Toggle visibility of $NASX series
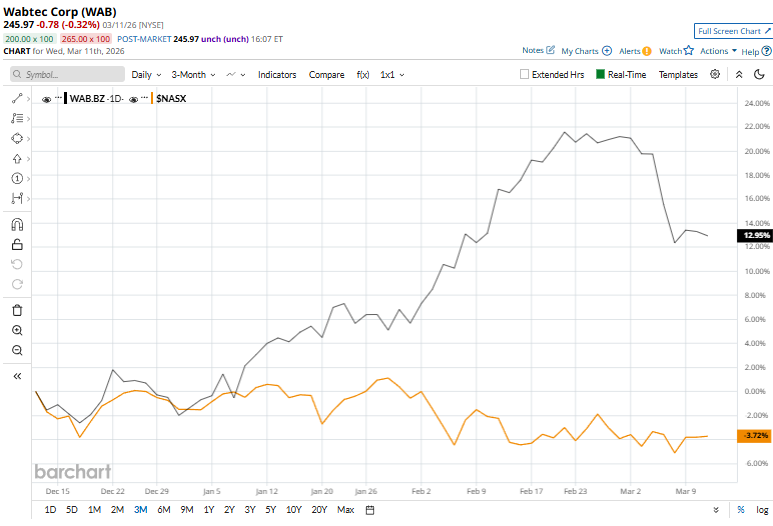The width and height of the screenshot is (773, 526). [x=133, y=99]
